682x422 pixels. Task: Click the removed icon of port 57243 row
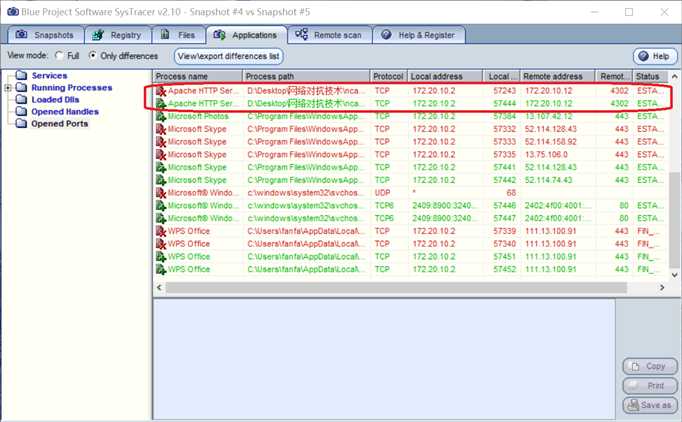click(161, 91)
